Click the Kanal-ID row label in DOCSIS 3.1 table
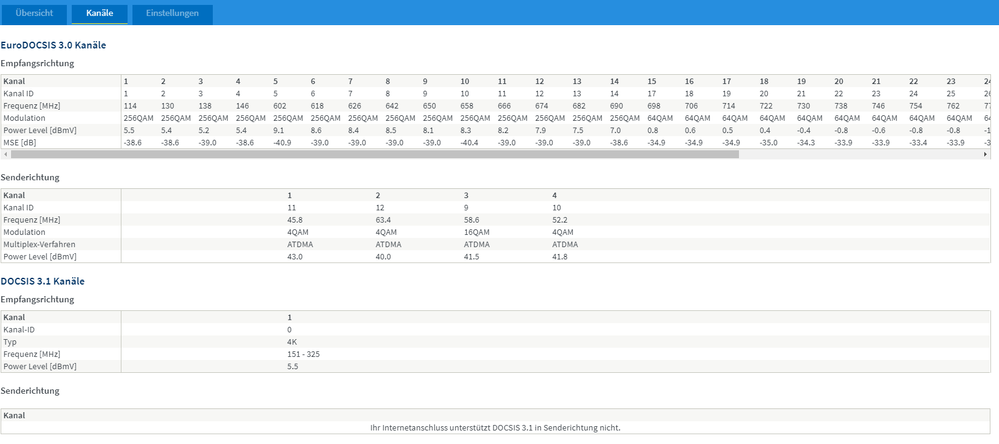This screenshot has height=444, width=999. coord(18,329)
